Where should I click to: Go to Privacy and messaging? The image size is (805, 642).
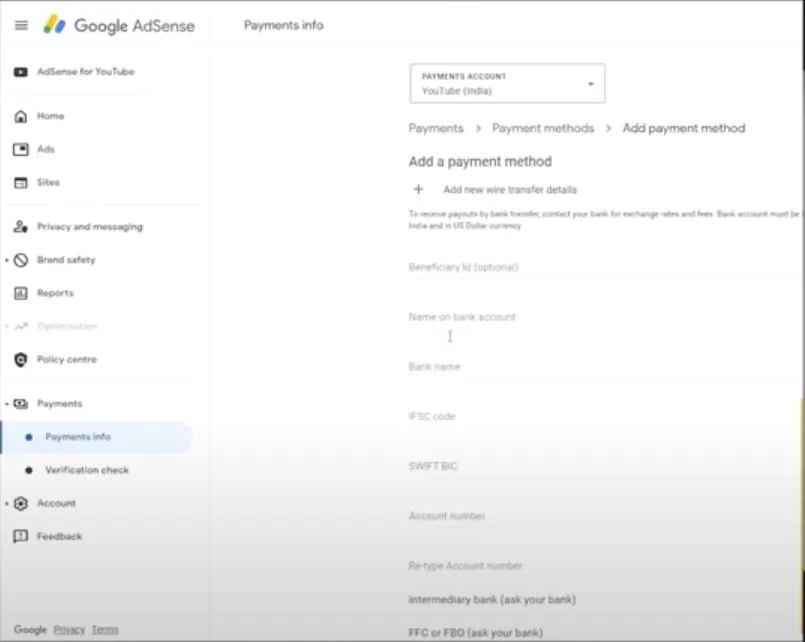(x=89, y=227)
